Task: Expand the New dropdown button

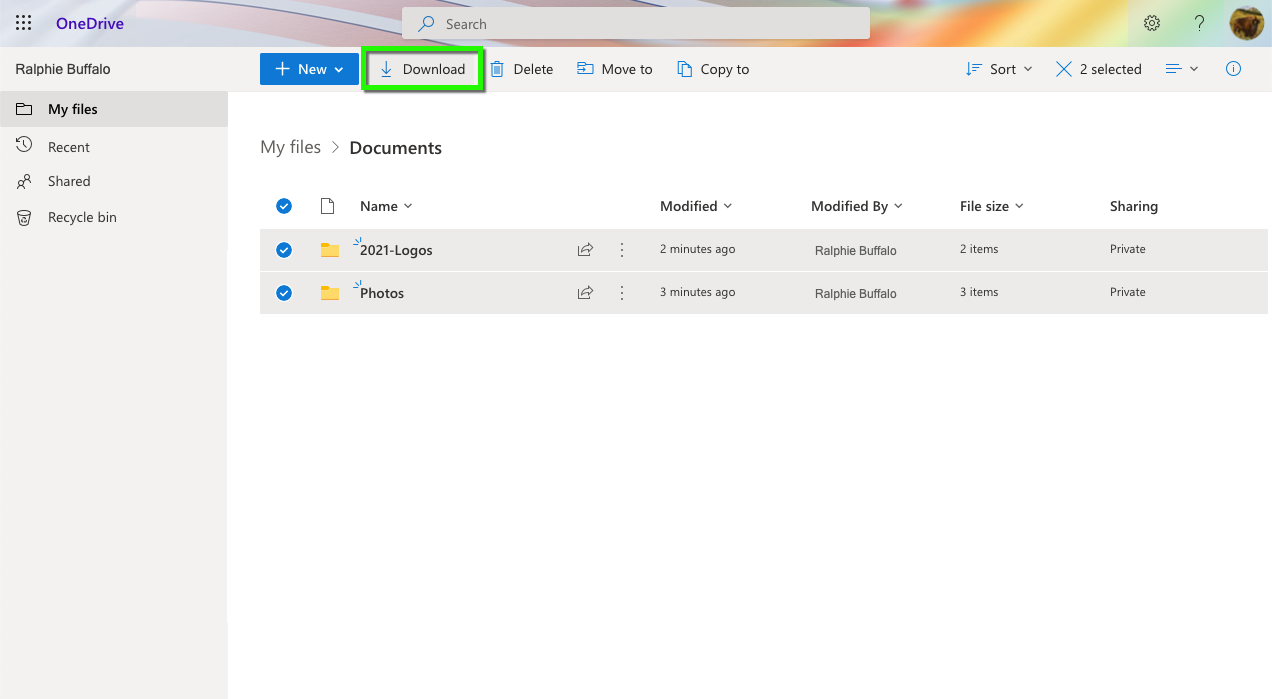Action: point(309,69)
